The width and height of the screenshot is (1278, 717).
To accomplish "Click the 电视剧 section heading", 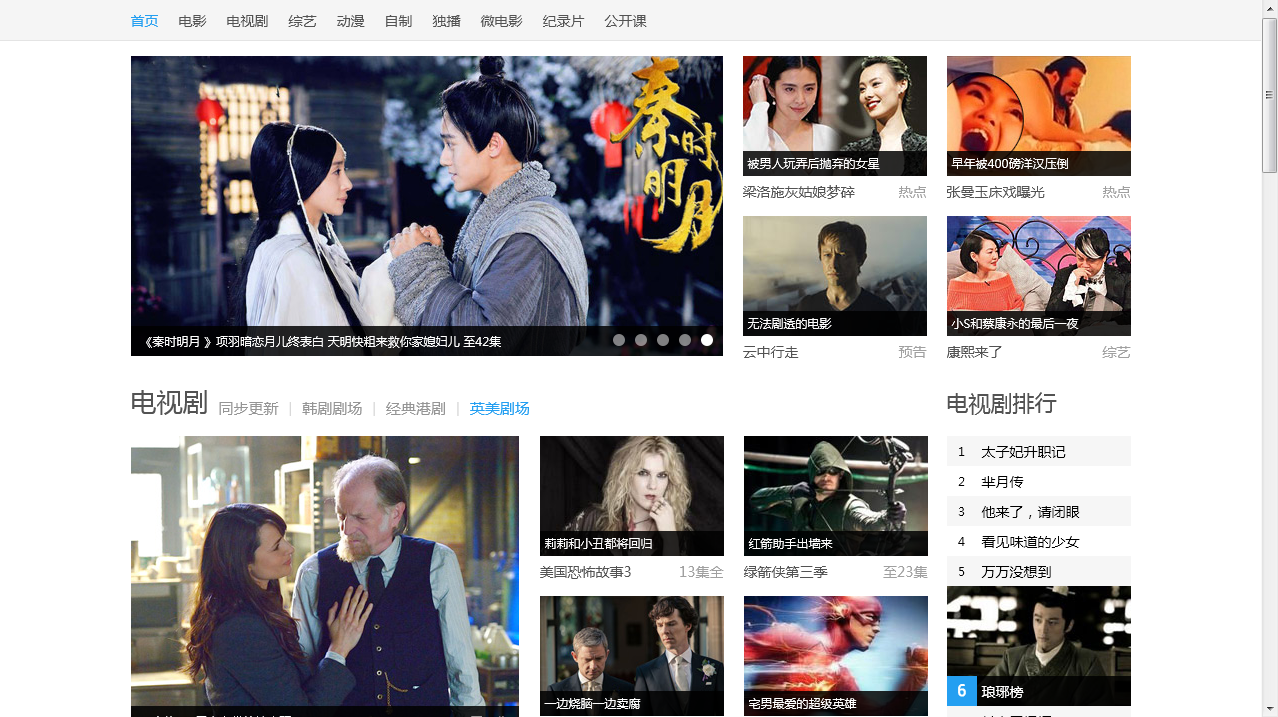I will coord(169,403).
